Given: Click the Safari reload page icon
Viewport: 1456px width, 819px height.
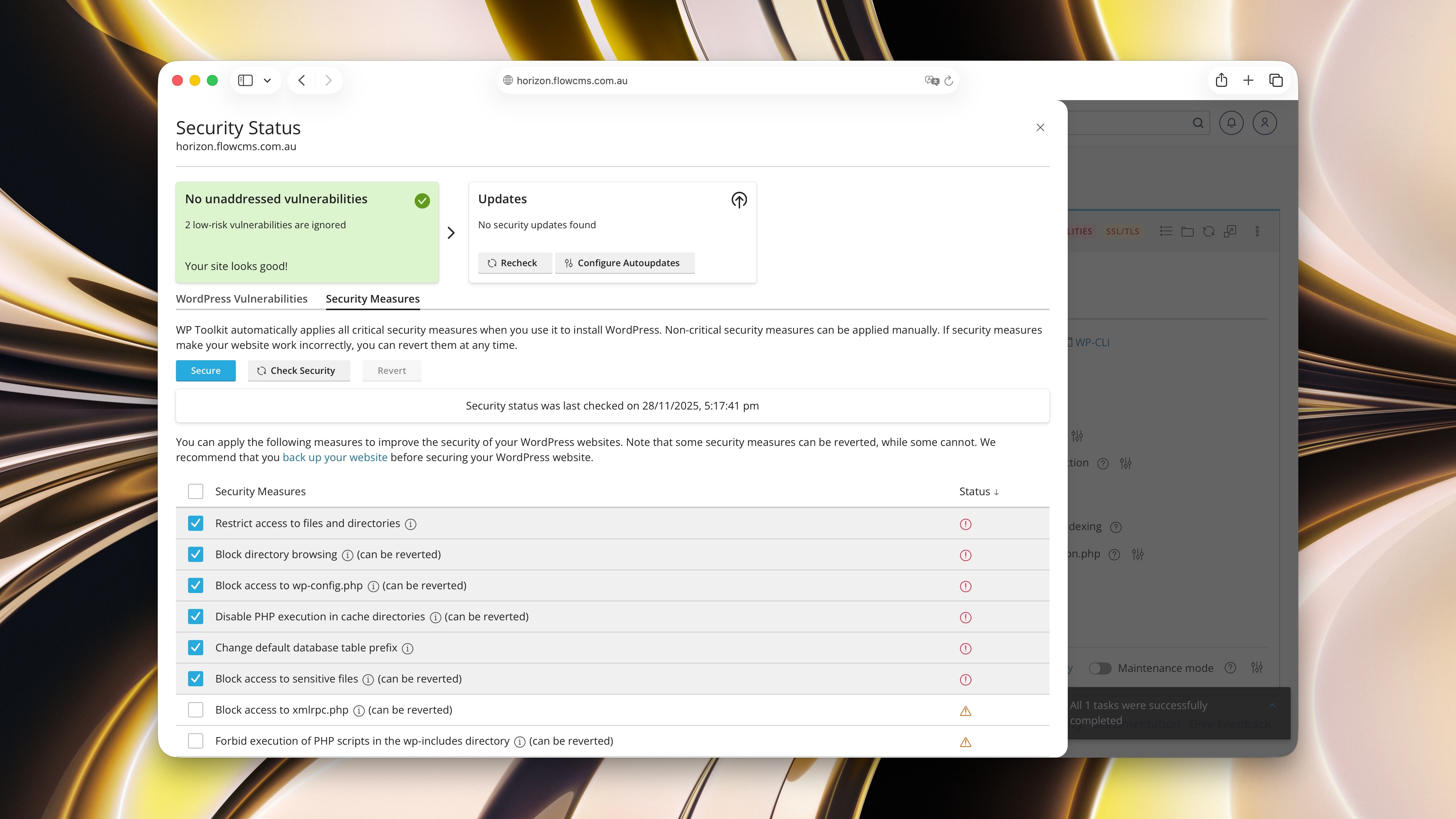Looking at the screenshot, I should (x=949, y=81).
